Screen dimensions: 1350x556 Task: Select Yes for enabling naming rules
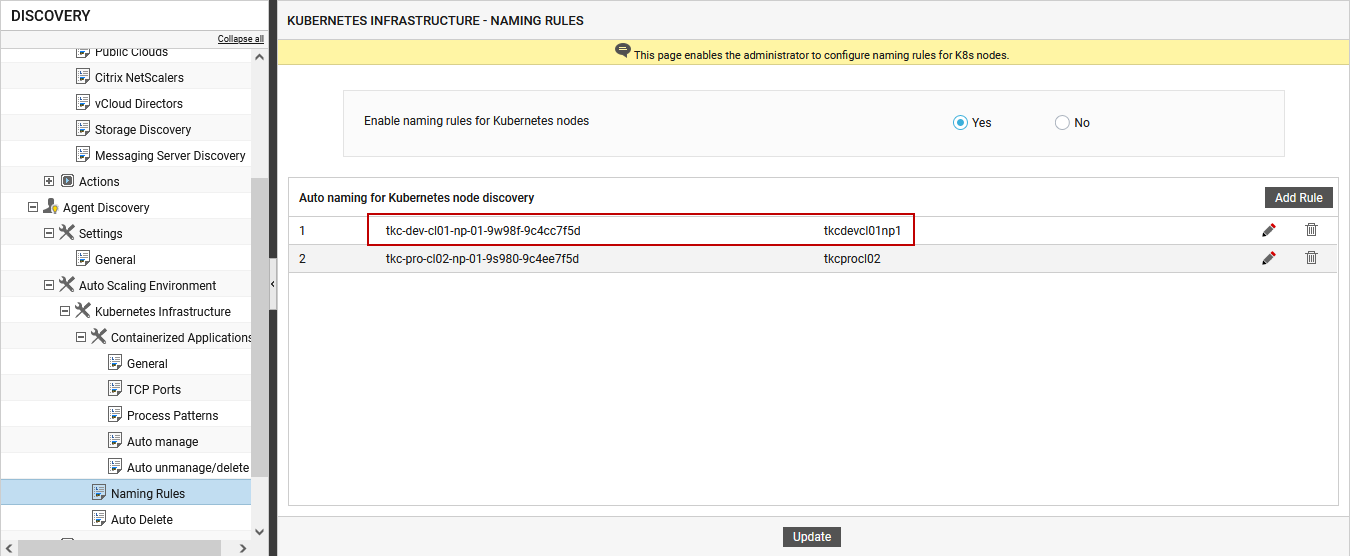960,123
